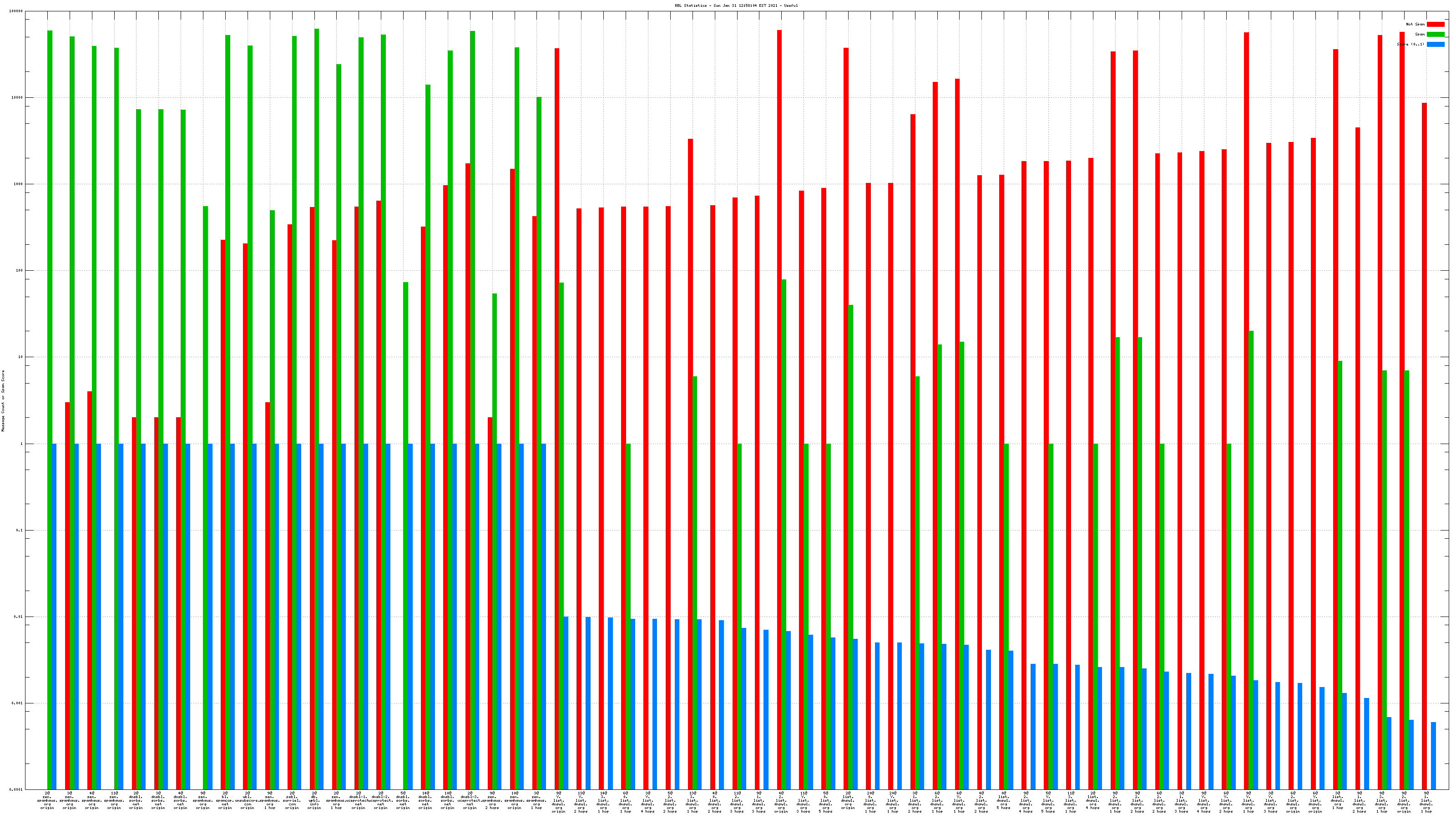The image size is (1456, 819).
Task: Click the 2@ zen.spamhaus.org origin x-axis label
Action: pyautogui.click(x=47, y=800)
